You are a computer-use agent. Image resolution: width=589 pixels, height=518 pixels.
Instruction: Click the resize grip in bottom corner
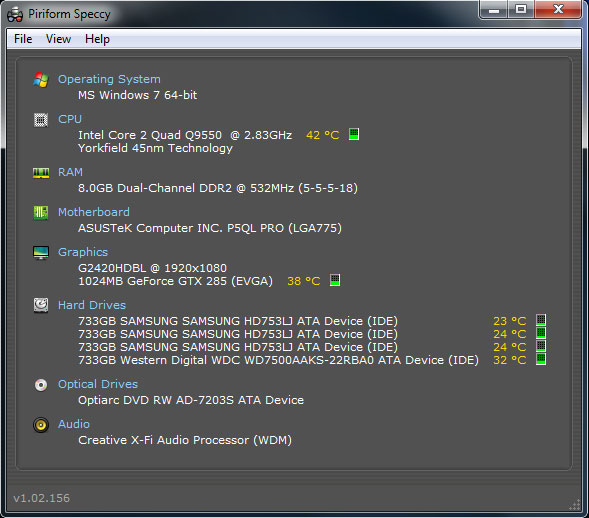[575, 505]
